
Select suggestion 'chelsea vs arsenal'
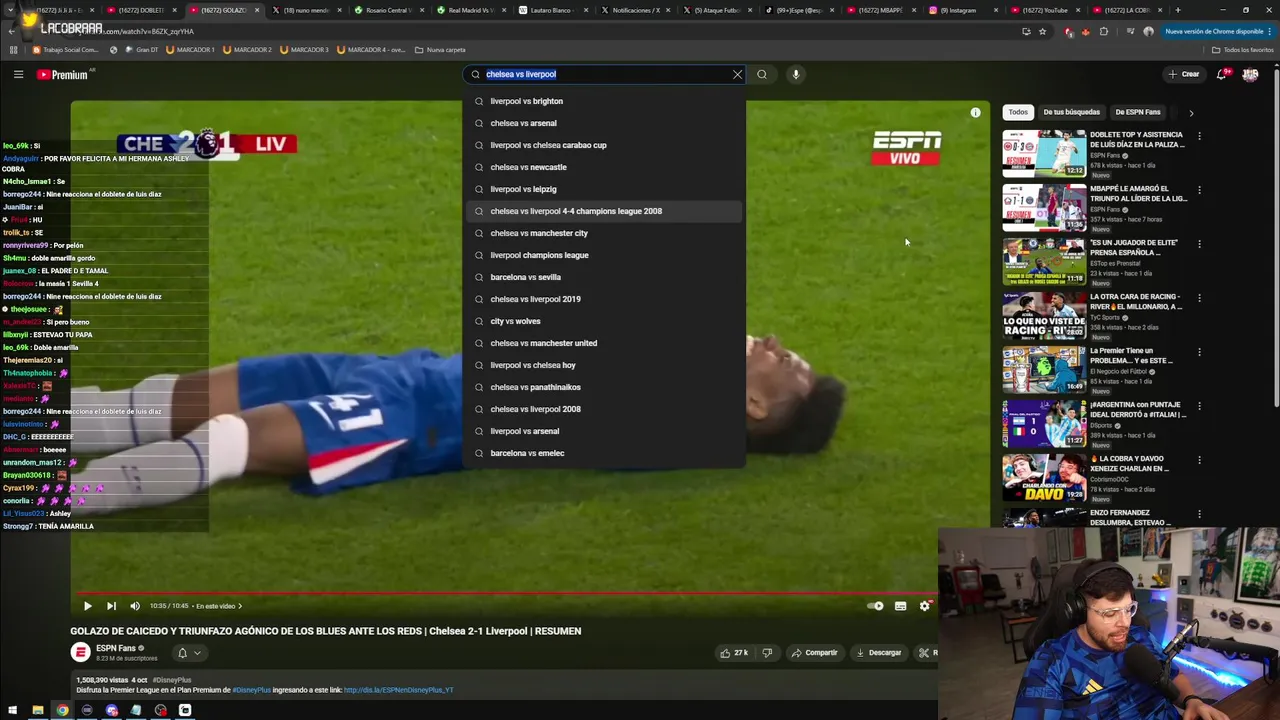click(x=605, y=123)
